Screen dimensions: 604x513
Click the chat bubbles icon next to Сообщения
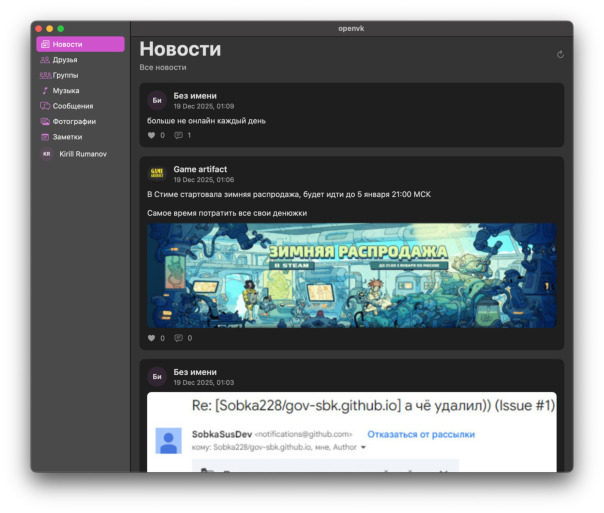45,106
